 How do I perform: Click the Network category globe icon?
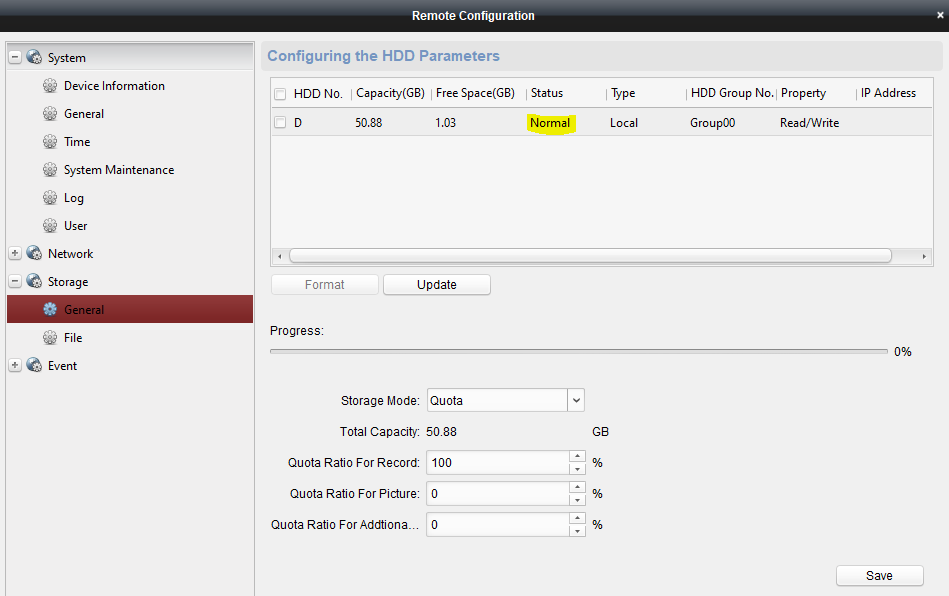coord(34,254)
